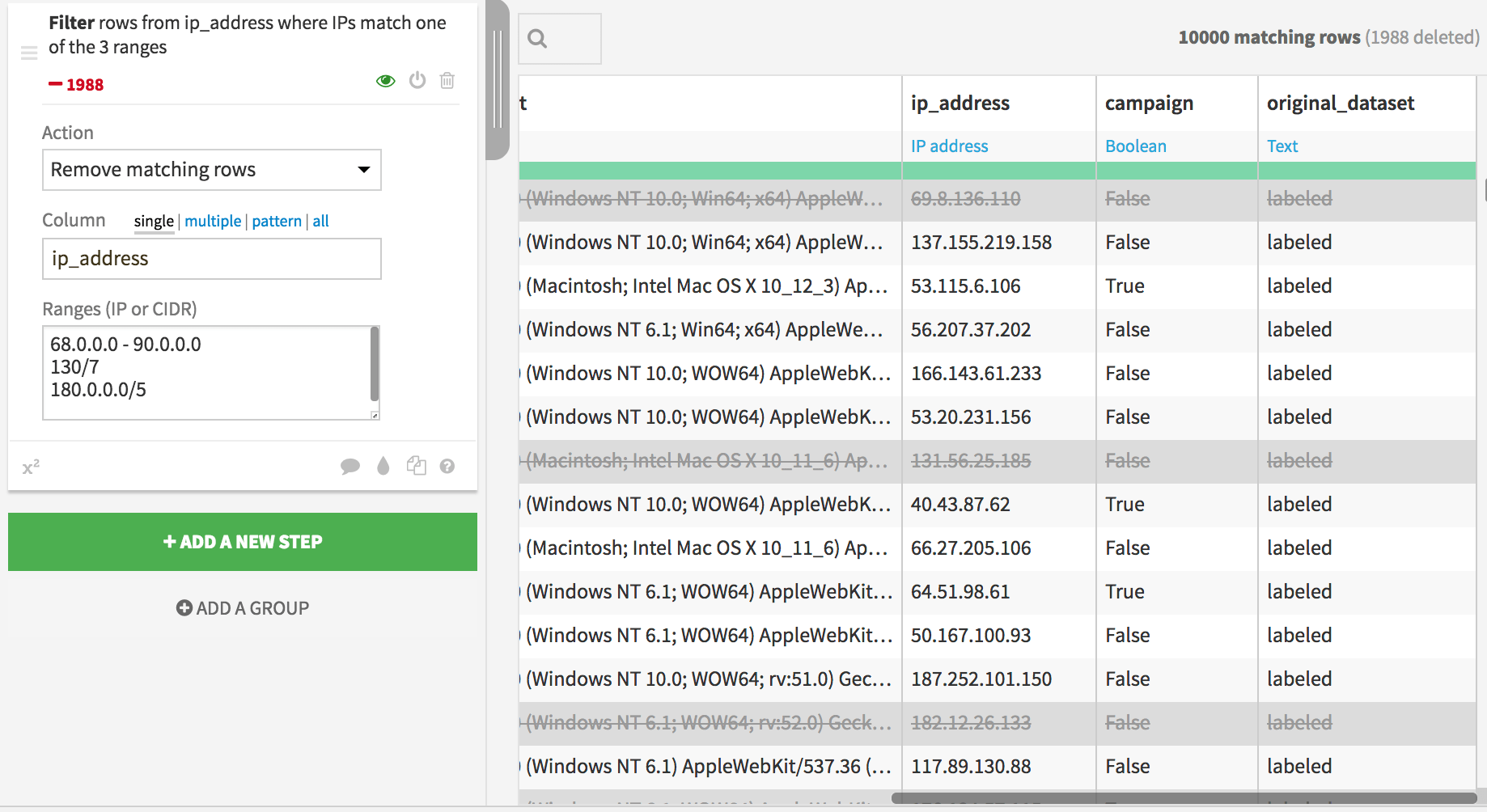1487x812 pixels.
Task: Click Add a Group
Action: point(243,608)
